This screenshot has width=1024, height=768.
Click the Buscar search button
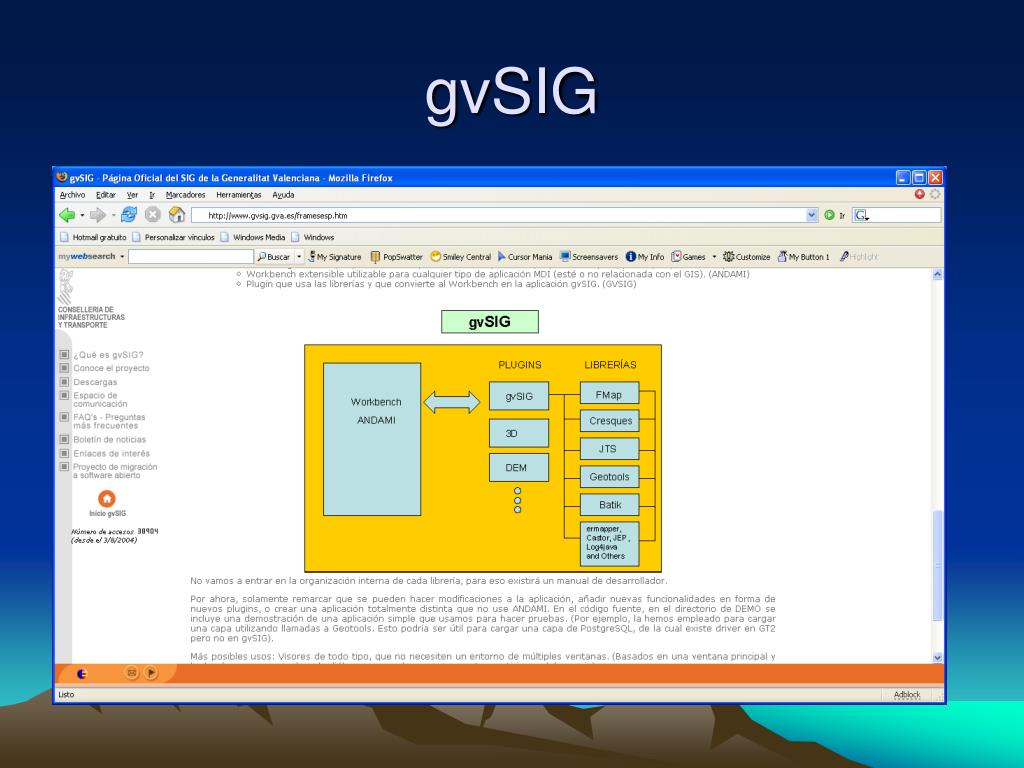[x=274, y=257]
